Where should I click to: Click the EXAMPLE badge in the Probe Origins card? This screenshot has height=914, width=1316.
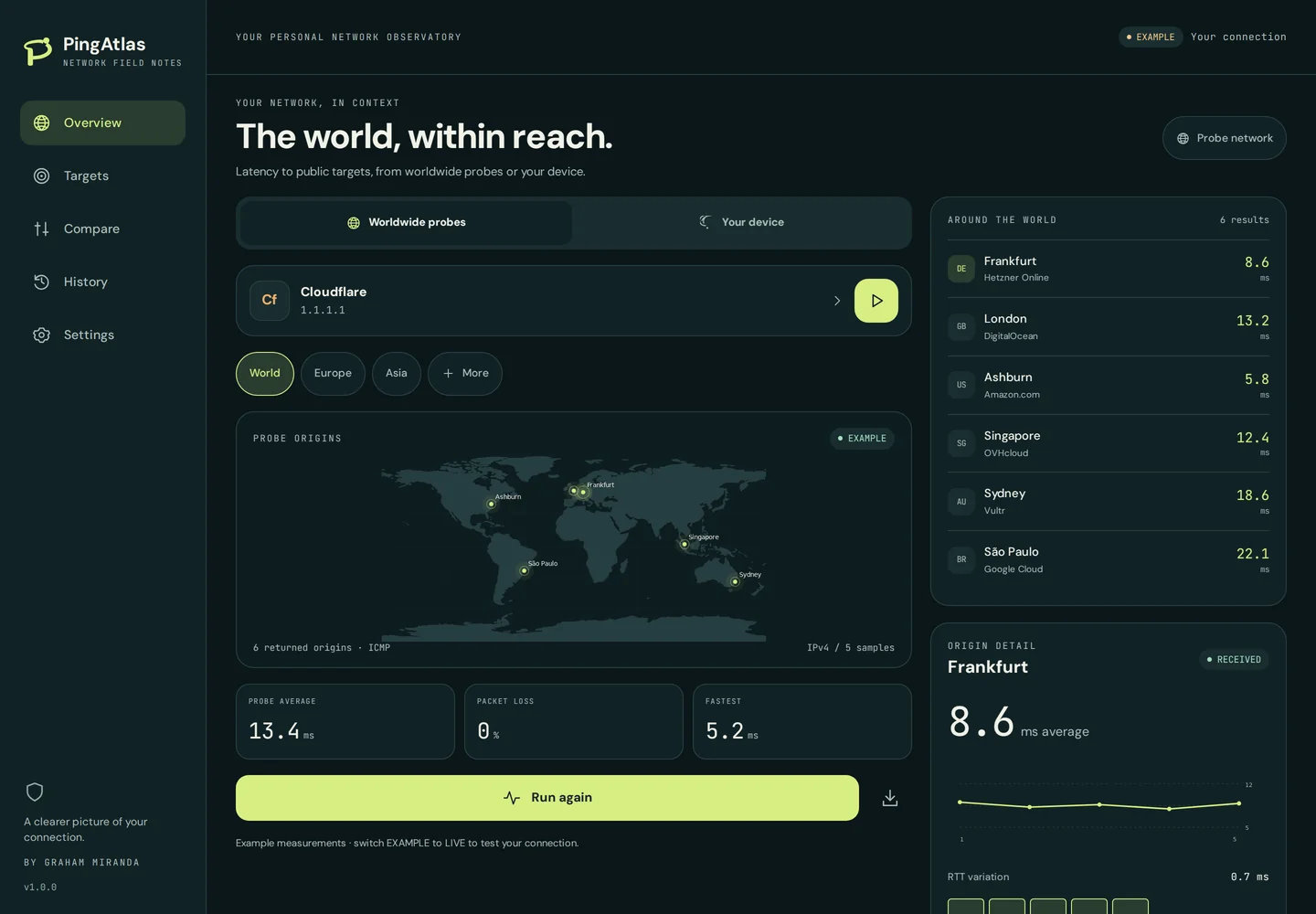click(x=862, y=439)
